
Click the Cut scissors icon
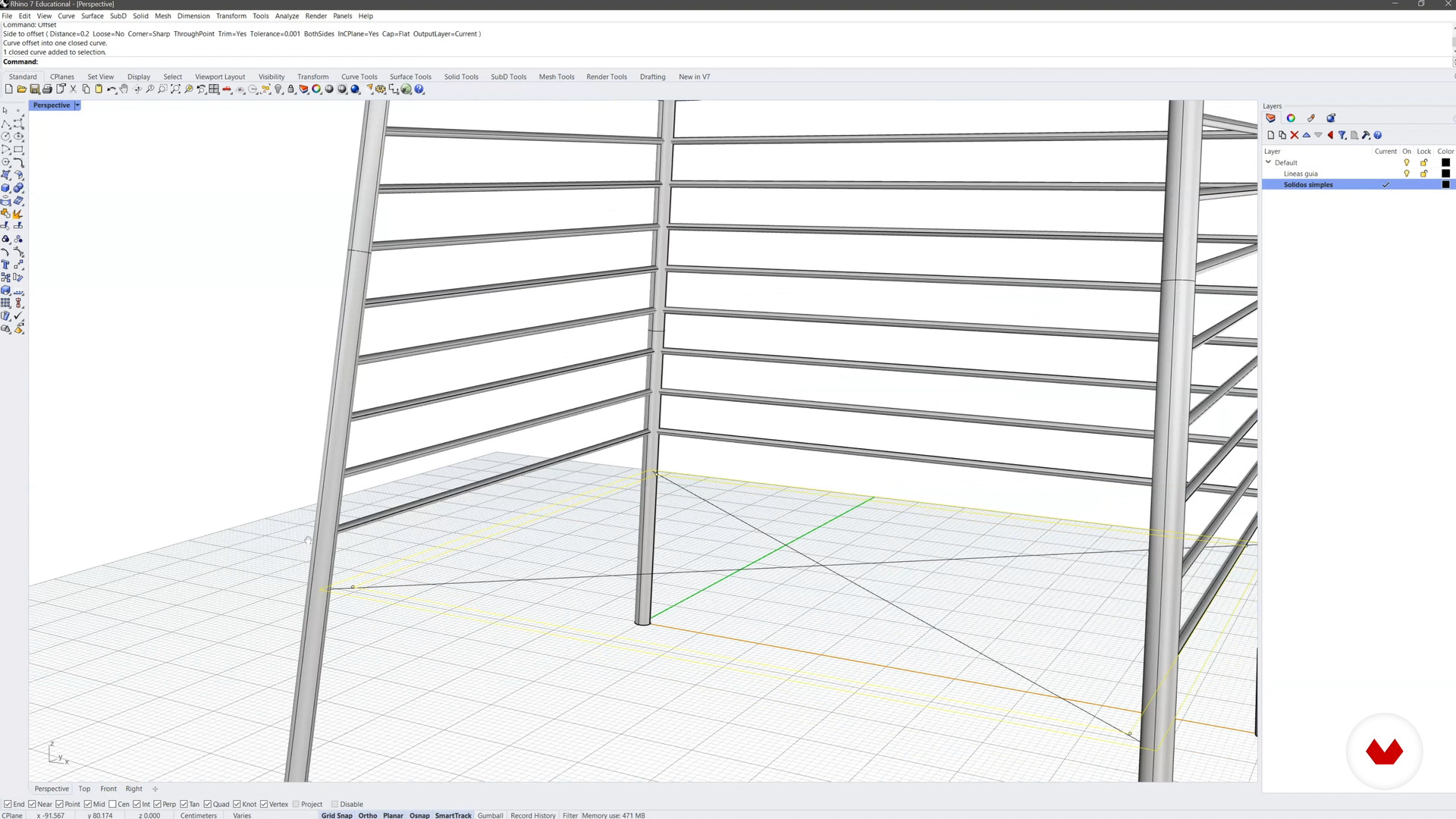coord(73,89)
